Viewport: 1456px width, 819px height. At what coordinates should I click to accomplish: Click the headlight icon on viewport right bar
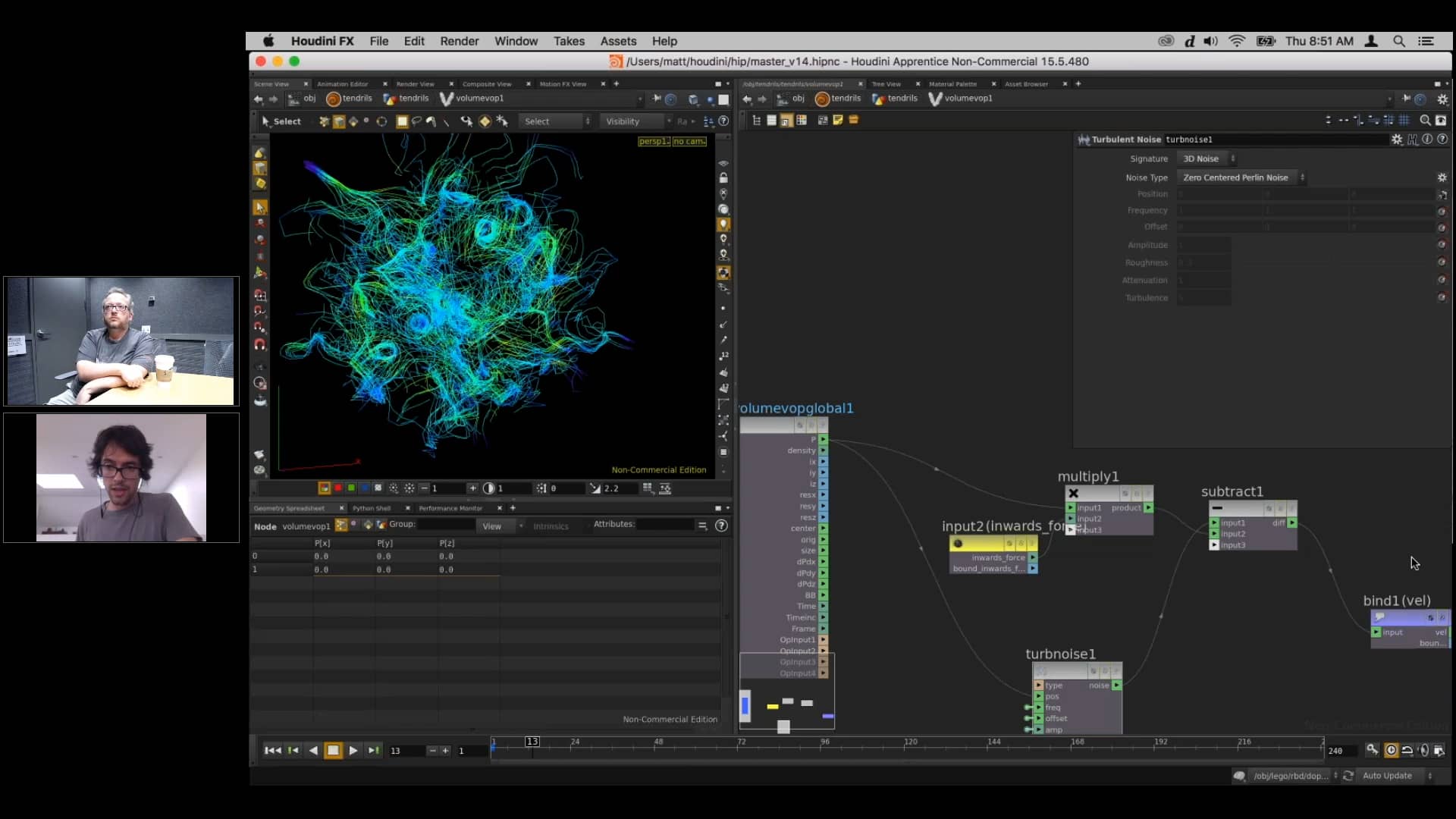(x=723, y=224)
